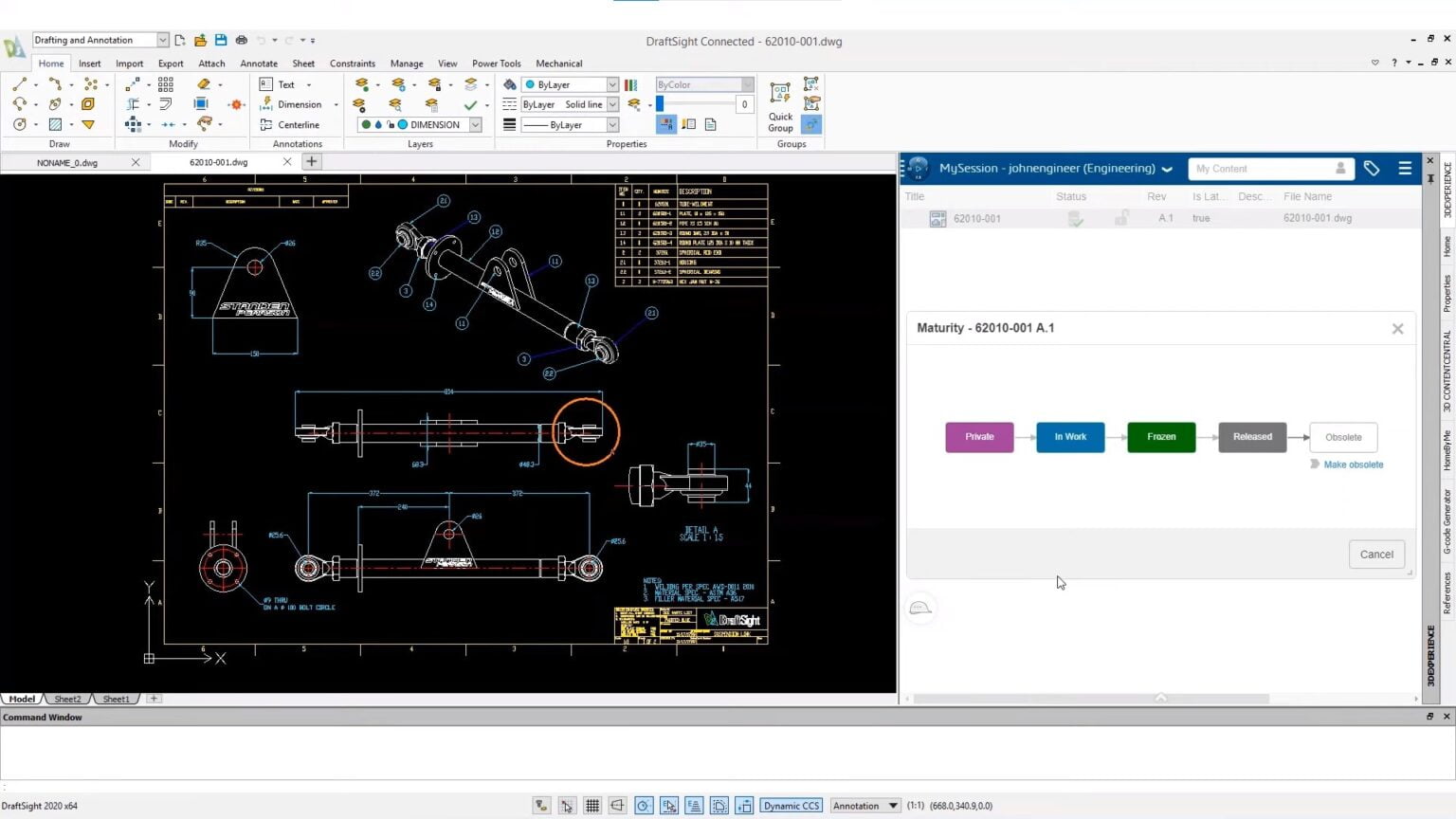Click Cancel in the Maturity panel
1456x819 pixels.
[1375, 554]
